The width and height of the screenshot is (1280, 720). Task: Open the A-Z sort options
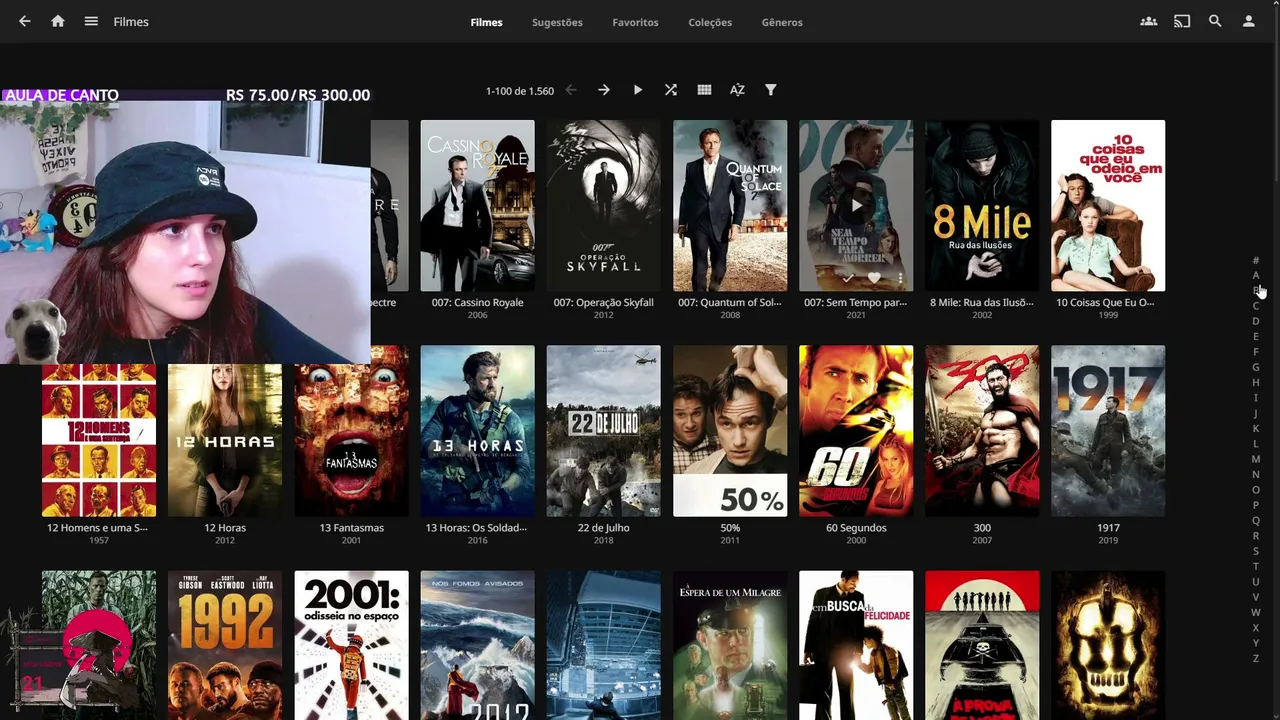[x=737, y=90]
